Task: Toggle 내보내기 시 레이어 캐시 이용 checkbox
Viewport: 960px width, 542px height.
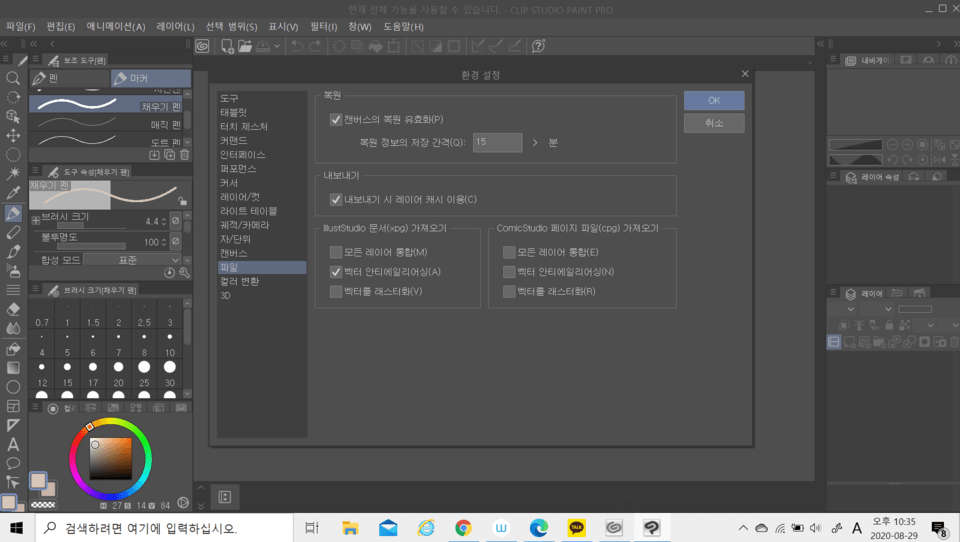Action: click(336, 199)
